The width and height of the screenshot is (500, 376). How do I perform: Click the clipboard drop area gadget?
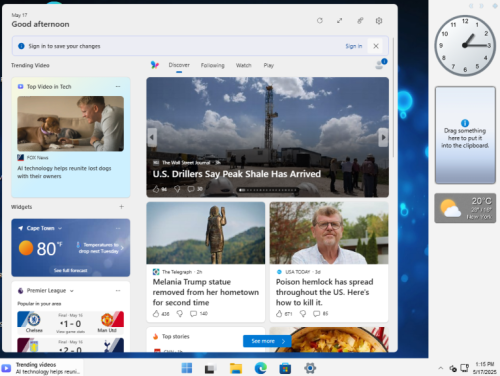(x=465, y=135)
